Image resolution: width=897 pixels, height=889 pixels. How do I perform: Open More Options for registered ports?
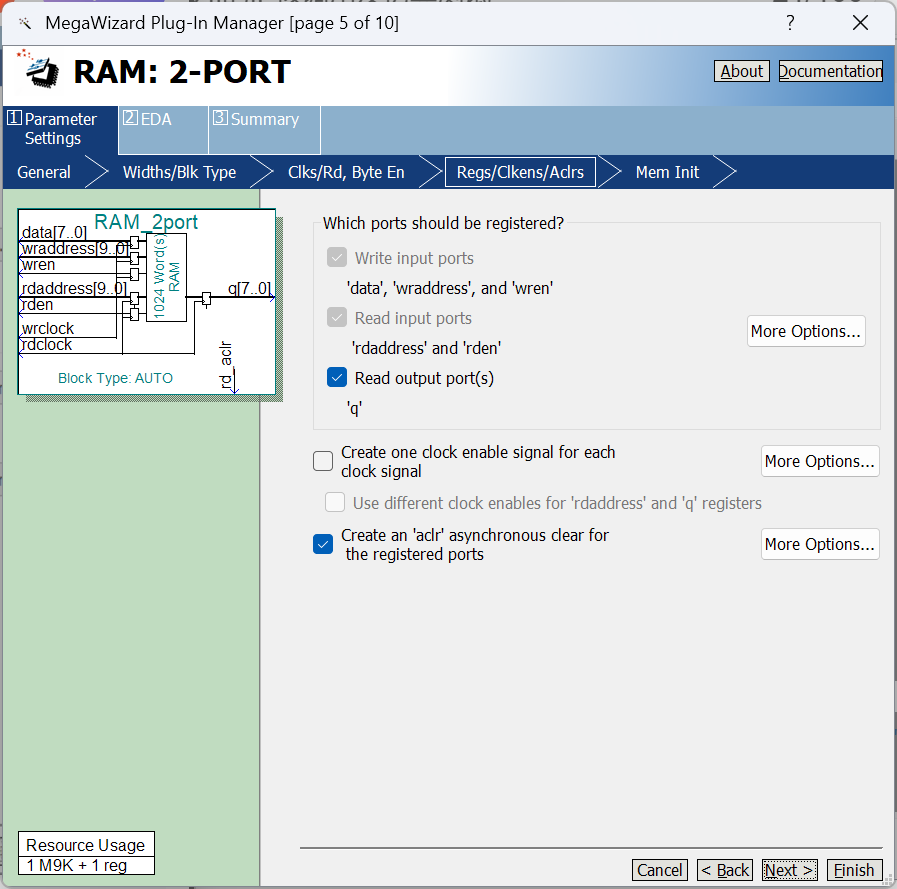pos(806,331)
